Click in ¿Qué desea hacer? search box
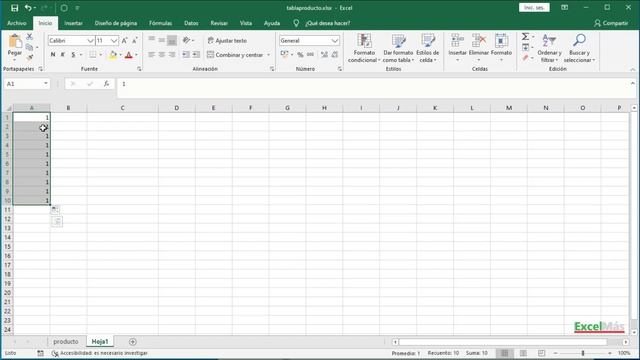The height and width of the screenshot is (360, 640). coord(328,23)
